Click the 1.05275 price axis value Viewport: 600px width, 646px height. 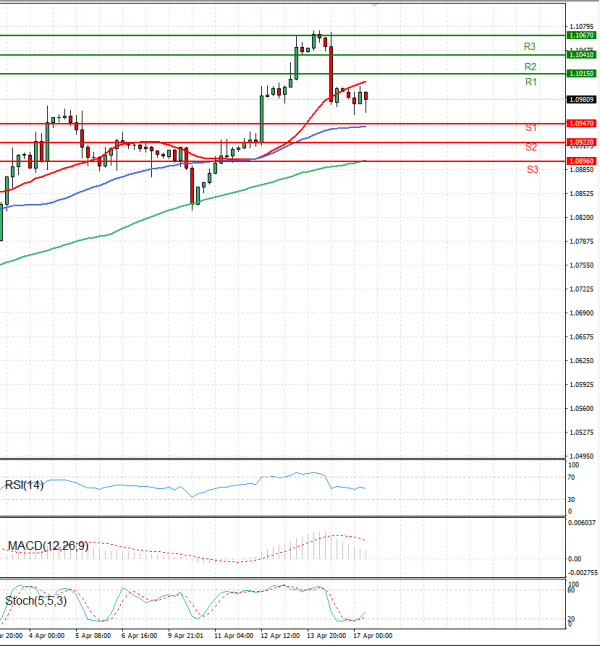point(581,433)
